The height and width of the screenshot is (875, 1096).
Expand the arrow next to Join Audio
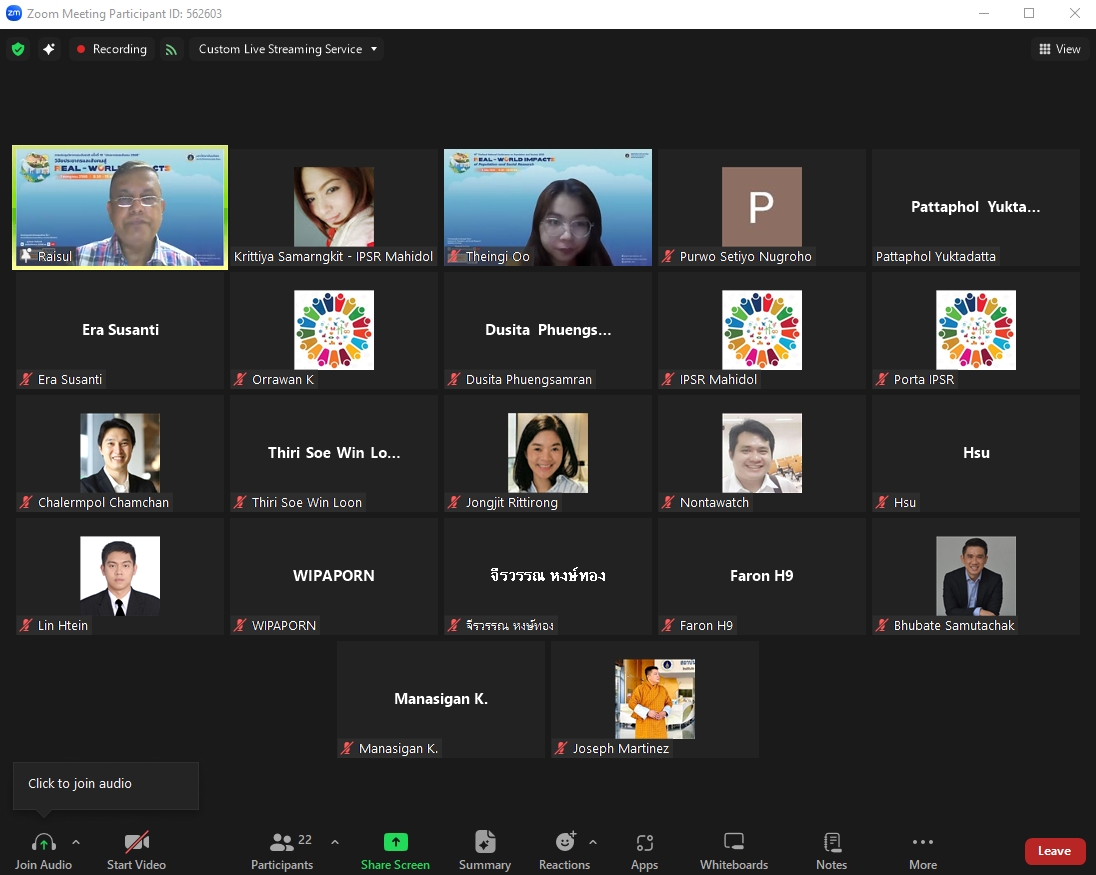point(76,842)
